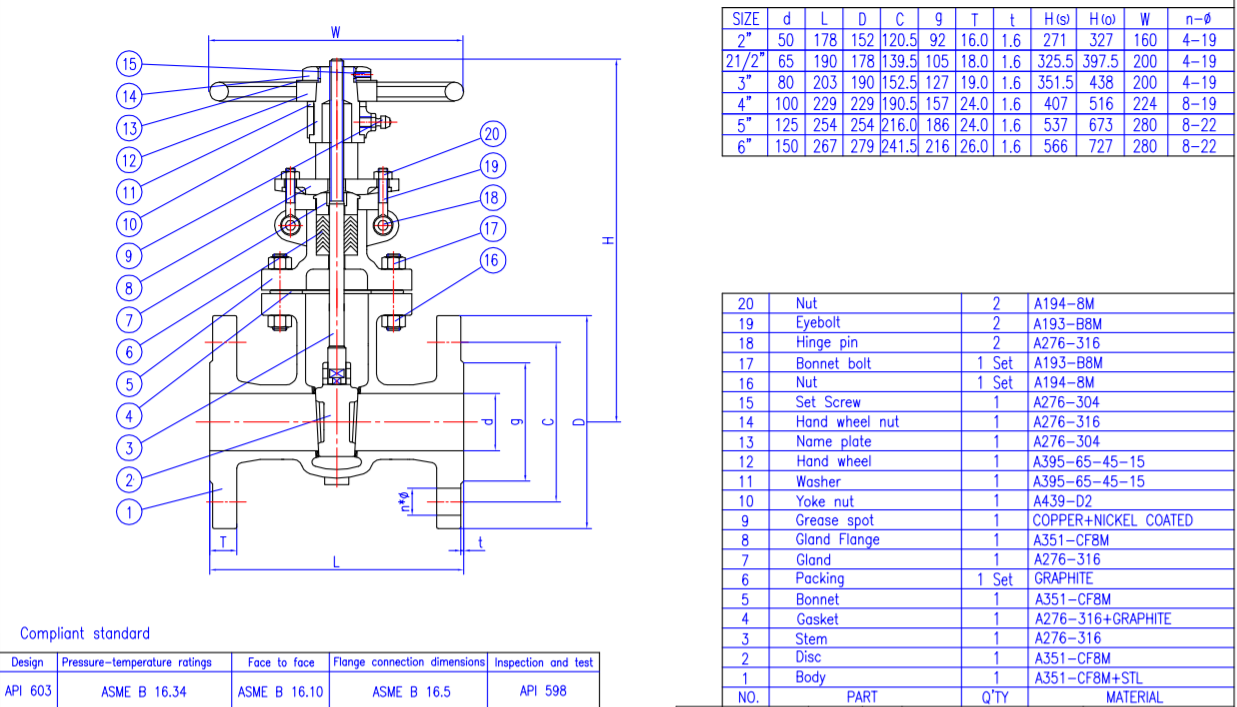Click callout circle number 12
Image resolution: width=1237 pixels, height=707 pixels.
tap(128, 160)
